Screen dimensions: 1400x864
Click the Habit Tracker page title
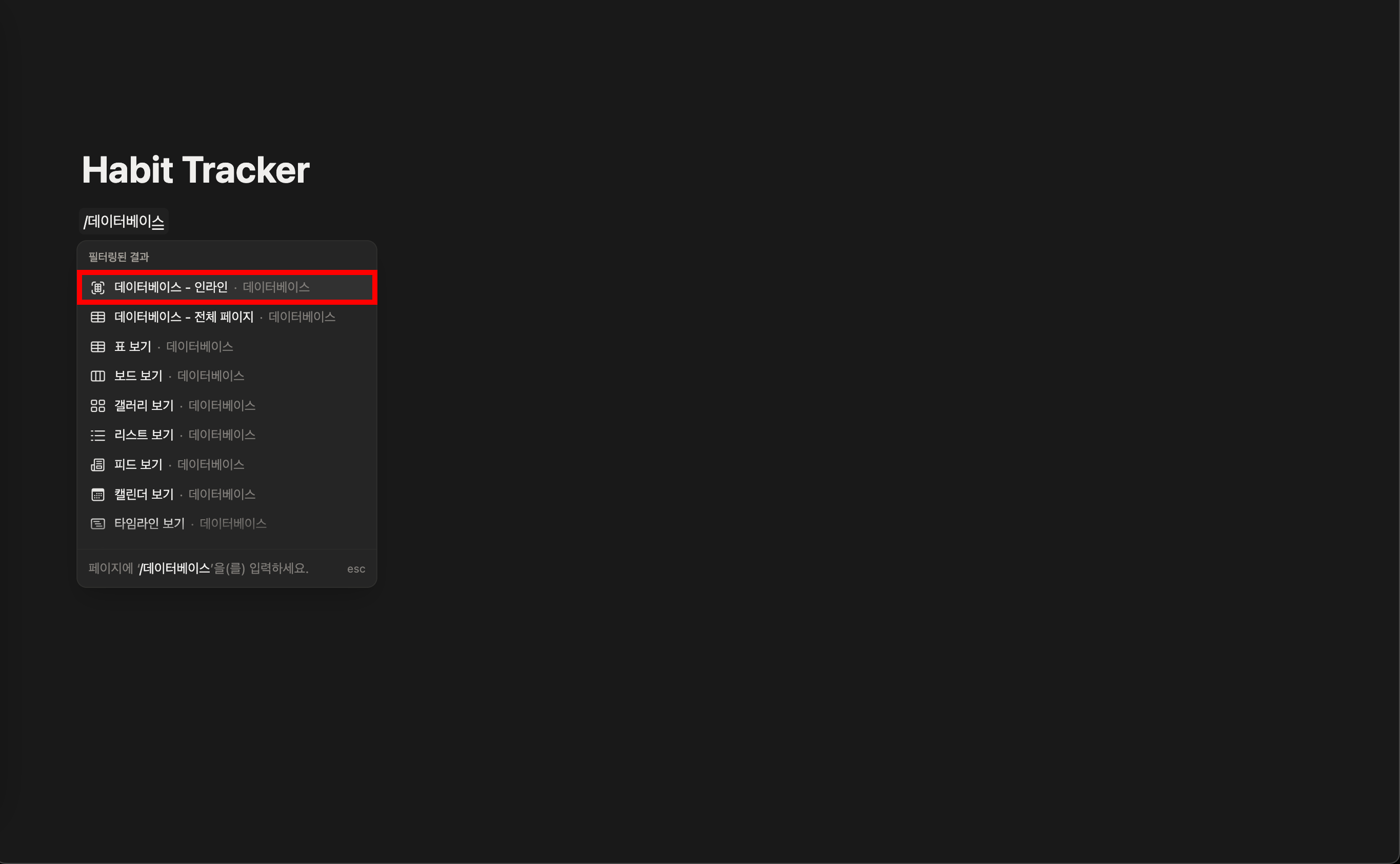195,170
